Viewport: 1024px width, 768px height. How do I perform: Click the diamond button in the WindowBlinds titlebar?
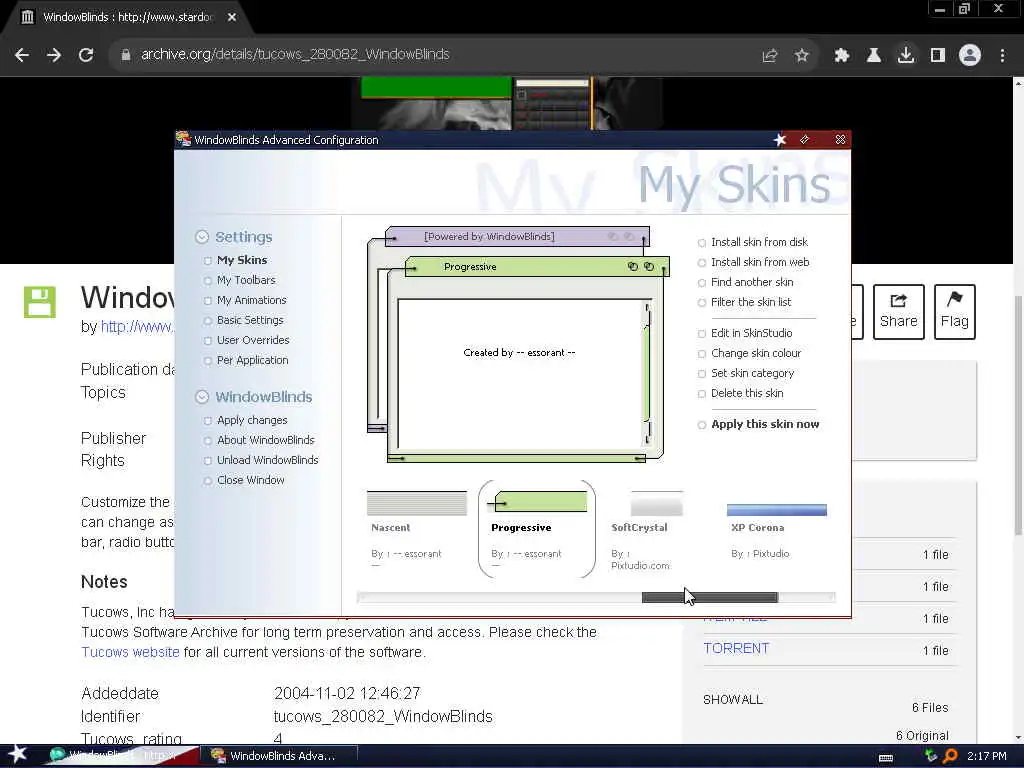pyautogui.click(x=805, y=140)
